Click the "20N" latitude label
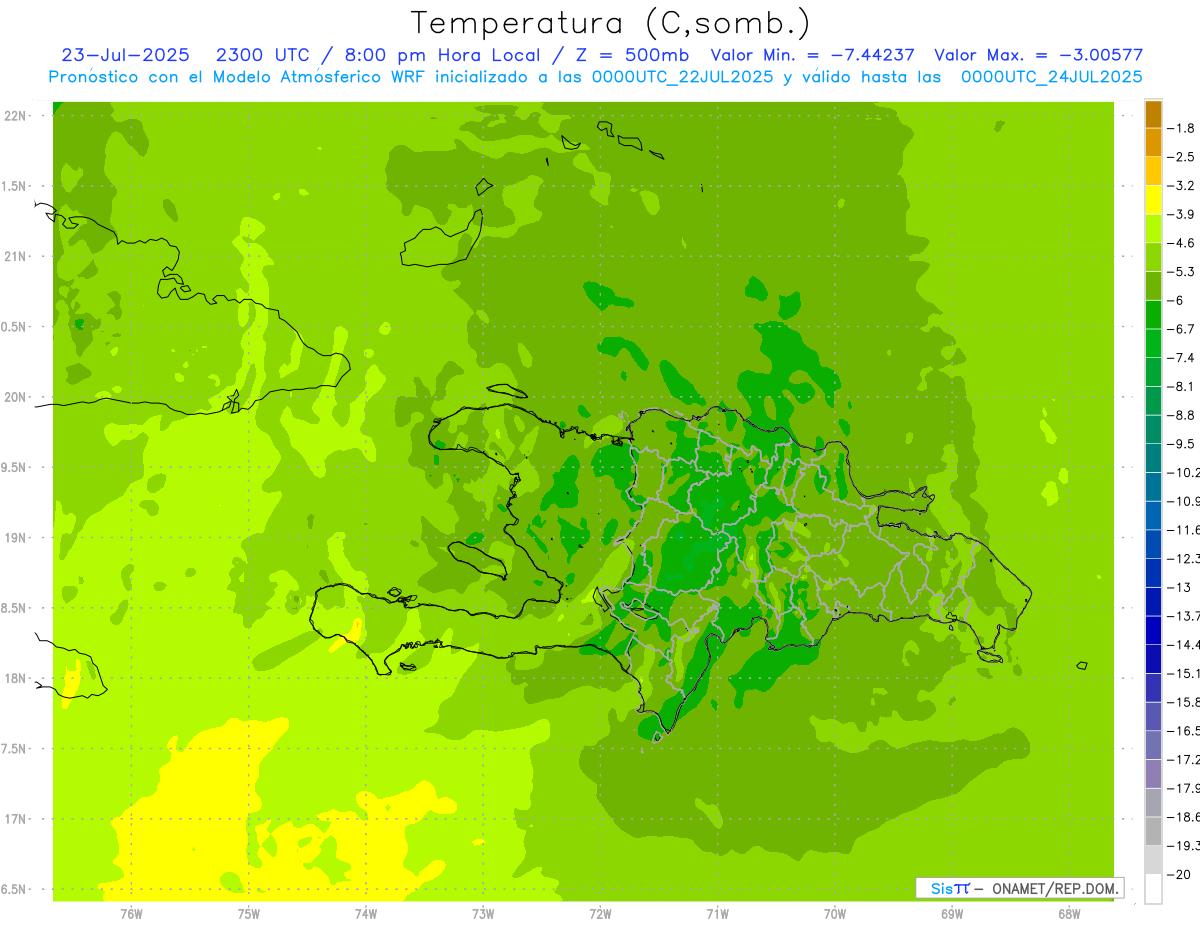 (14, 397)
